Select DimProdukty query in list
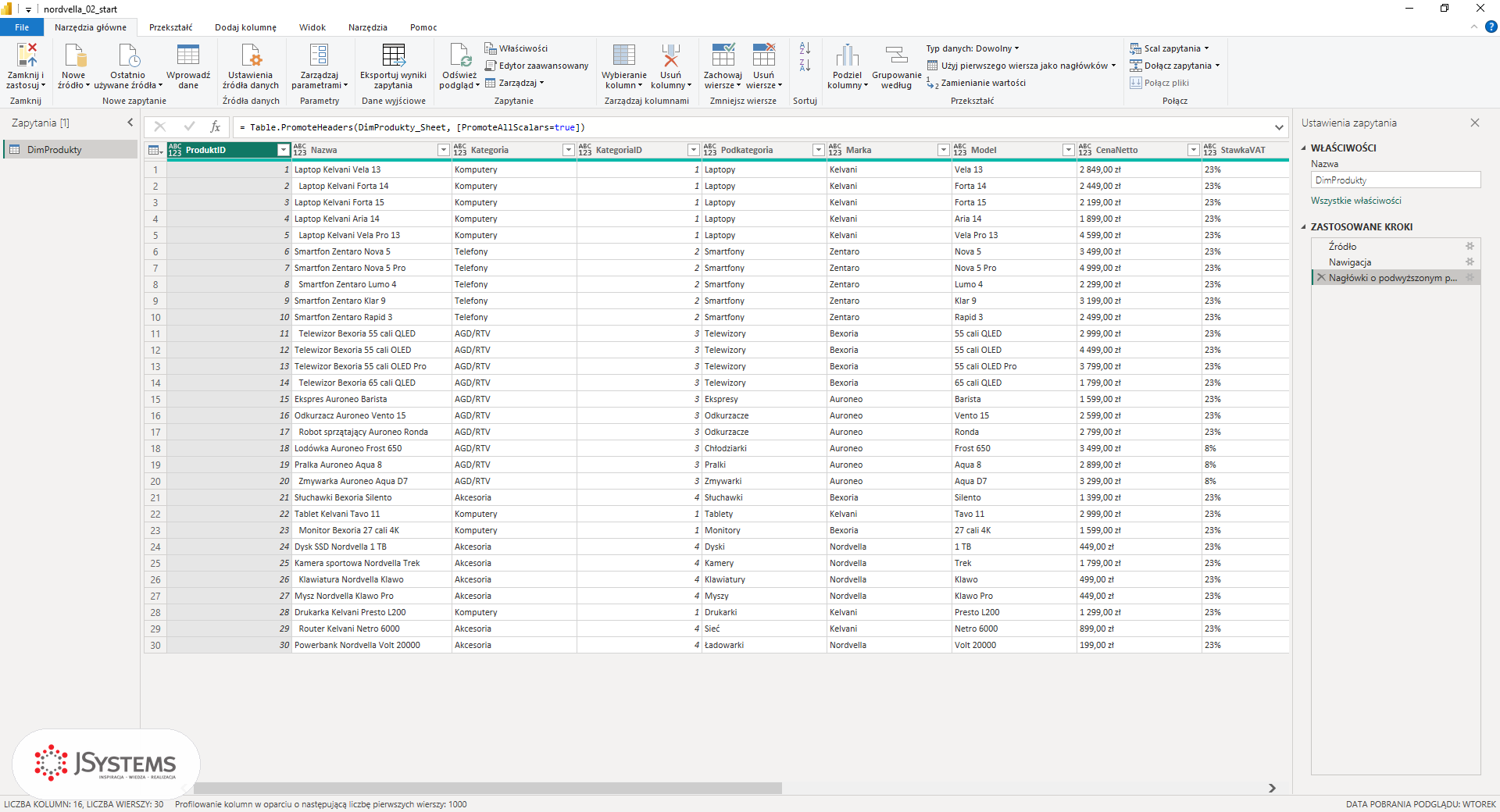 click(x=70, y=150)
